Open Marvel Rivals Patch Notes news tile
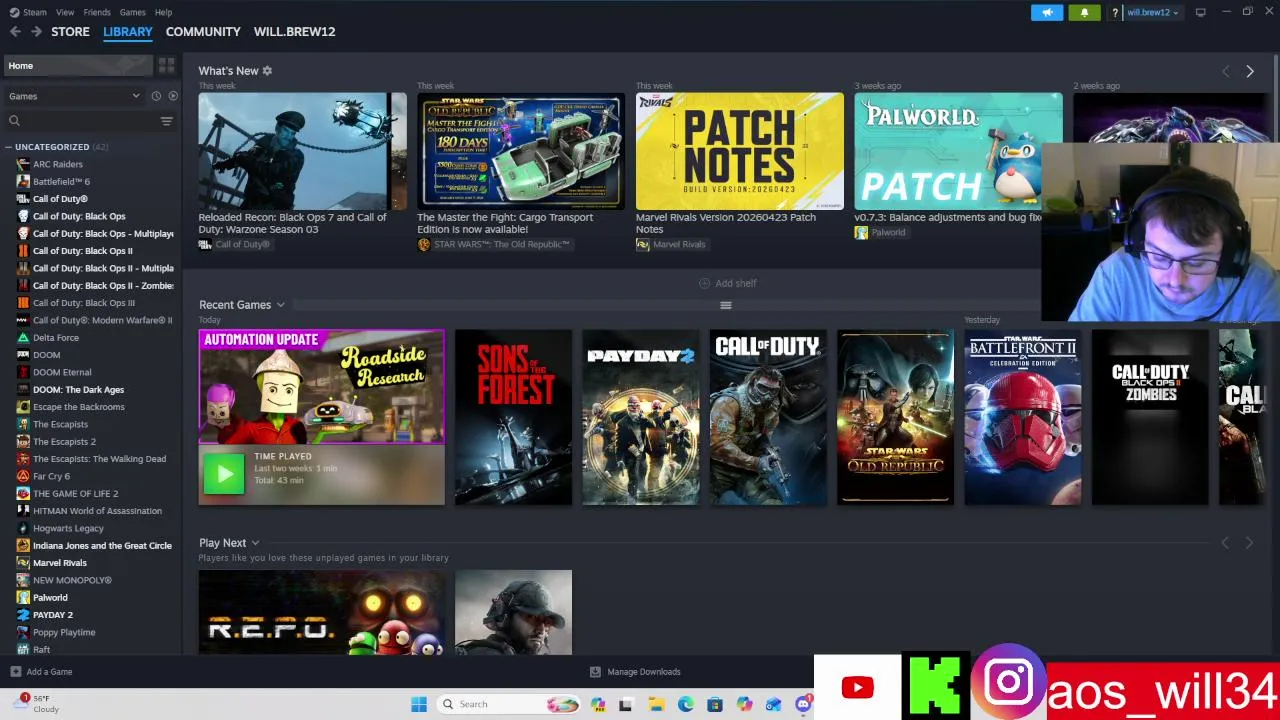Image resolution: width=1280 pixels, height=720 pixels. point(740,151)
